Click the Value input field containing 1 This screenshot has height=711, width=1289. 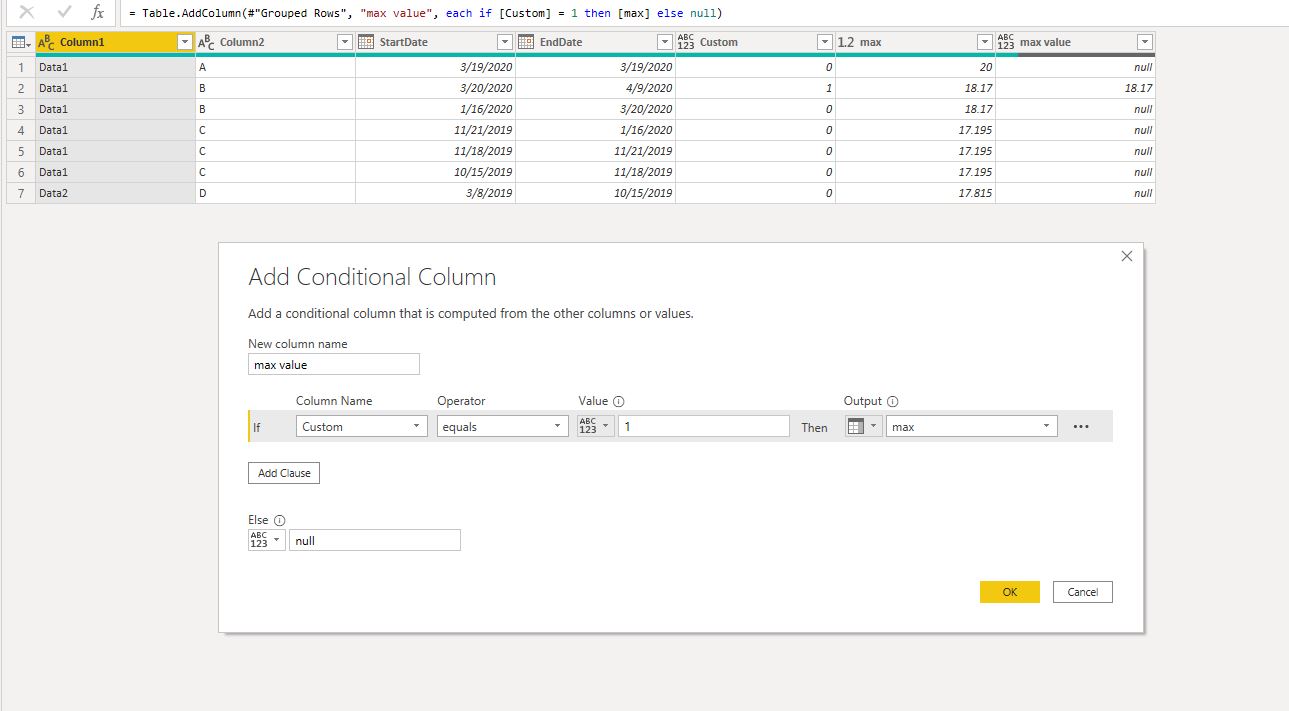pyautogui.click(x=704, y=426)
